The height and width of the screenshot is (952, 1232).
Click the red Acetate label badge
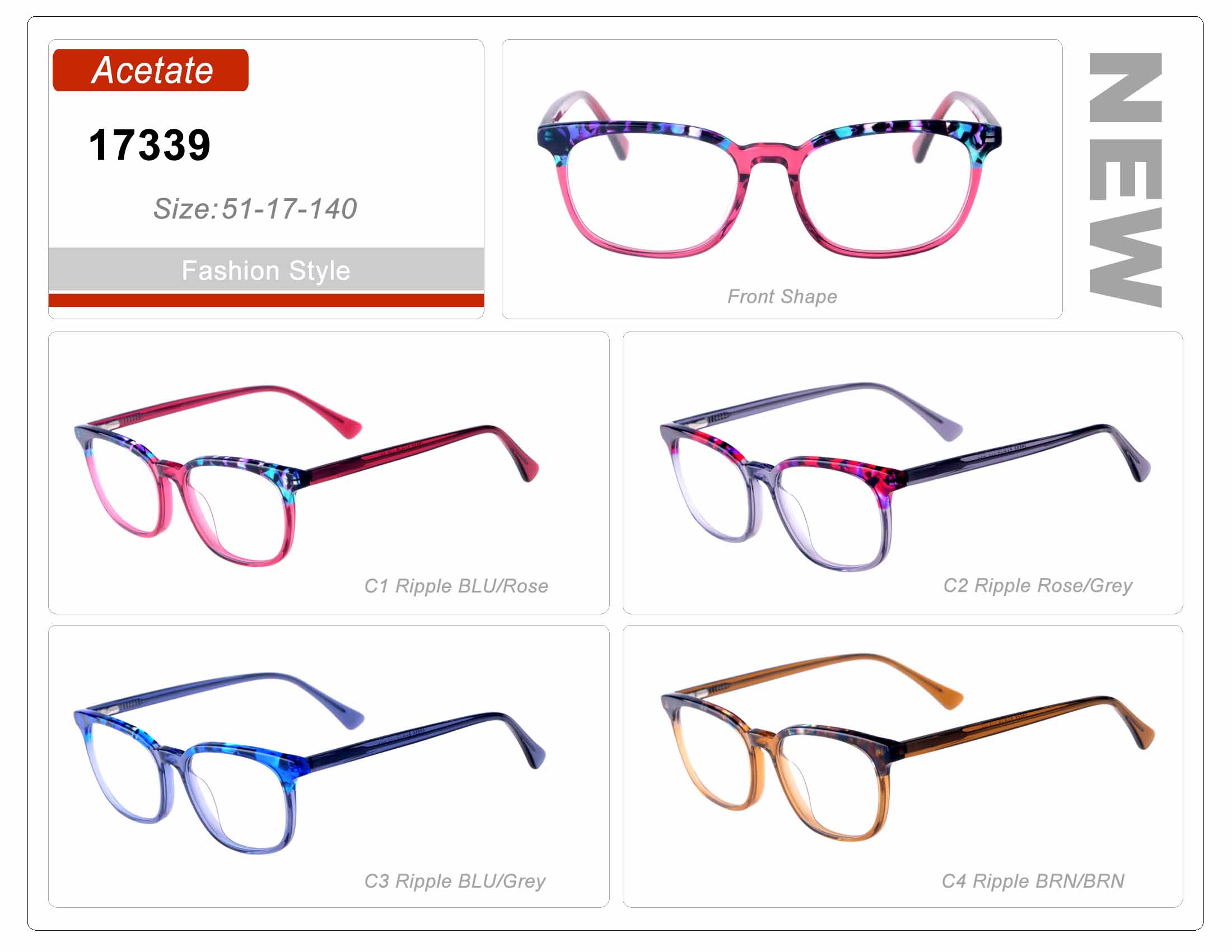click(x=150, y=70)
